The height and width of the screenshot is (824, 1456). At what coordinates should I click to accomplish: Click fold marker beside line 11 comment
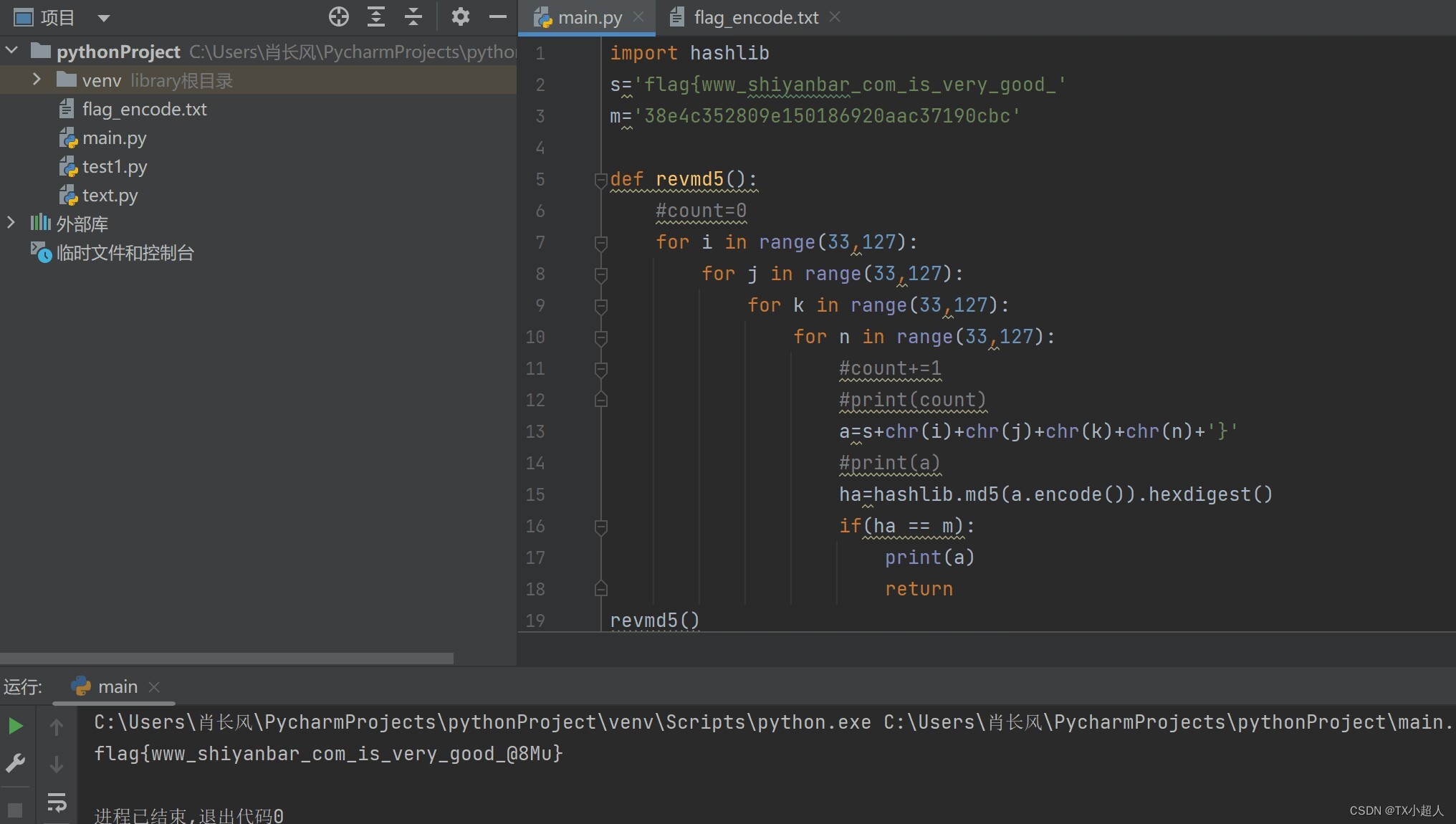tap(601, 369)
